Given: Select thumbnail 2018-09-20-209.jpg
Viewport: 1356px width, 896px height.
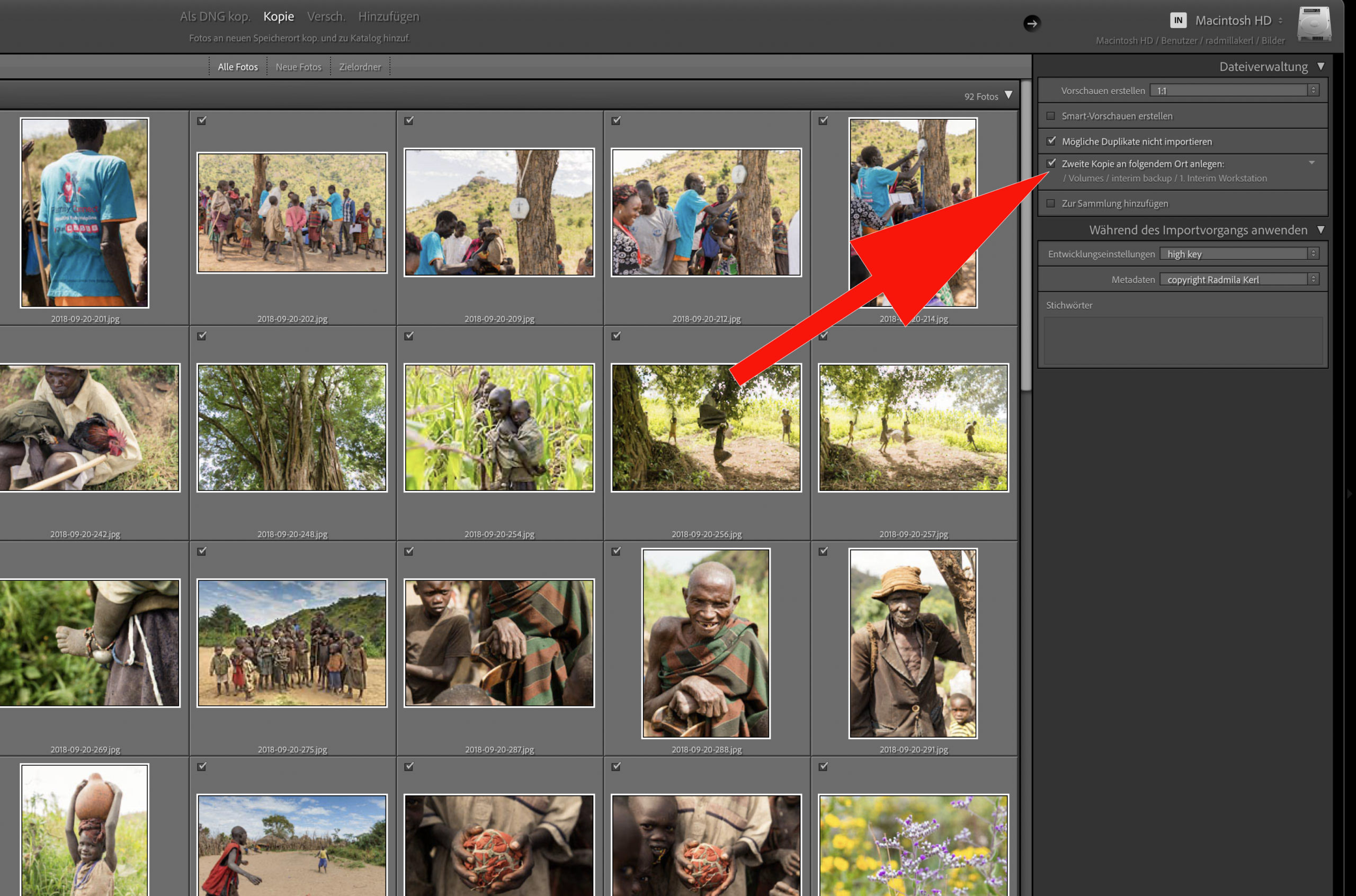Looking at the screenshot, I should click(499, 212).
